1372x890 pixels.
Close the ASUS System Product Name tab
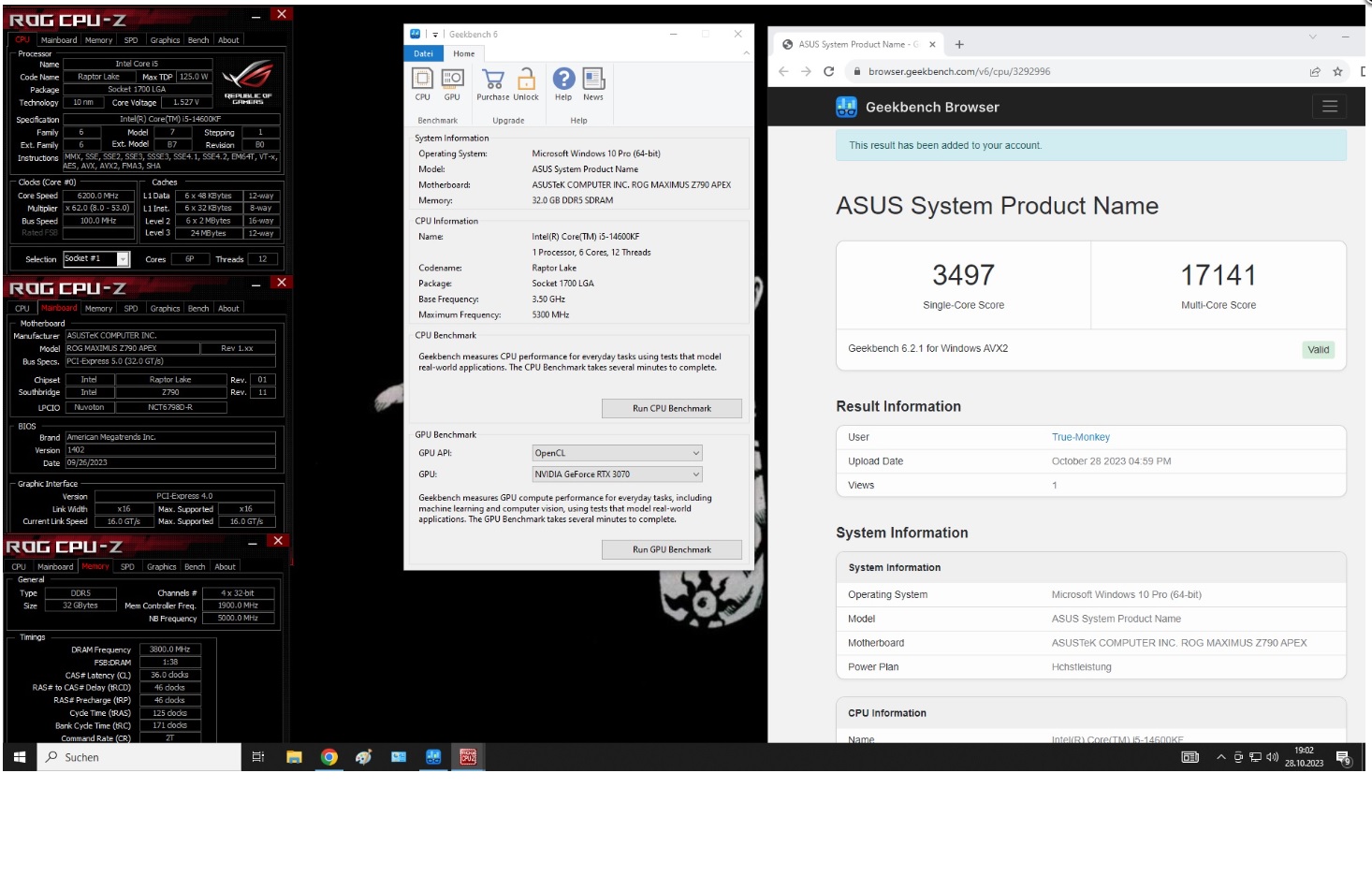coord(932,44)
